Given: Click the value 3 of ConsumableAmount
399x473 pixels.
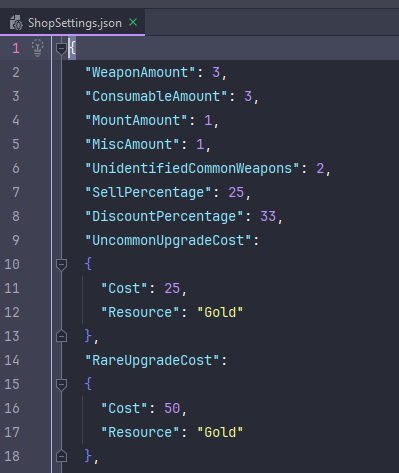Looking at the screenshot, I should pos(248,96).
